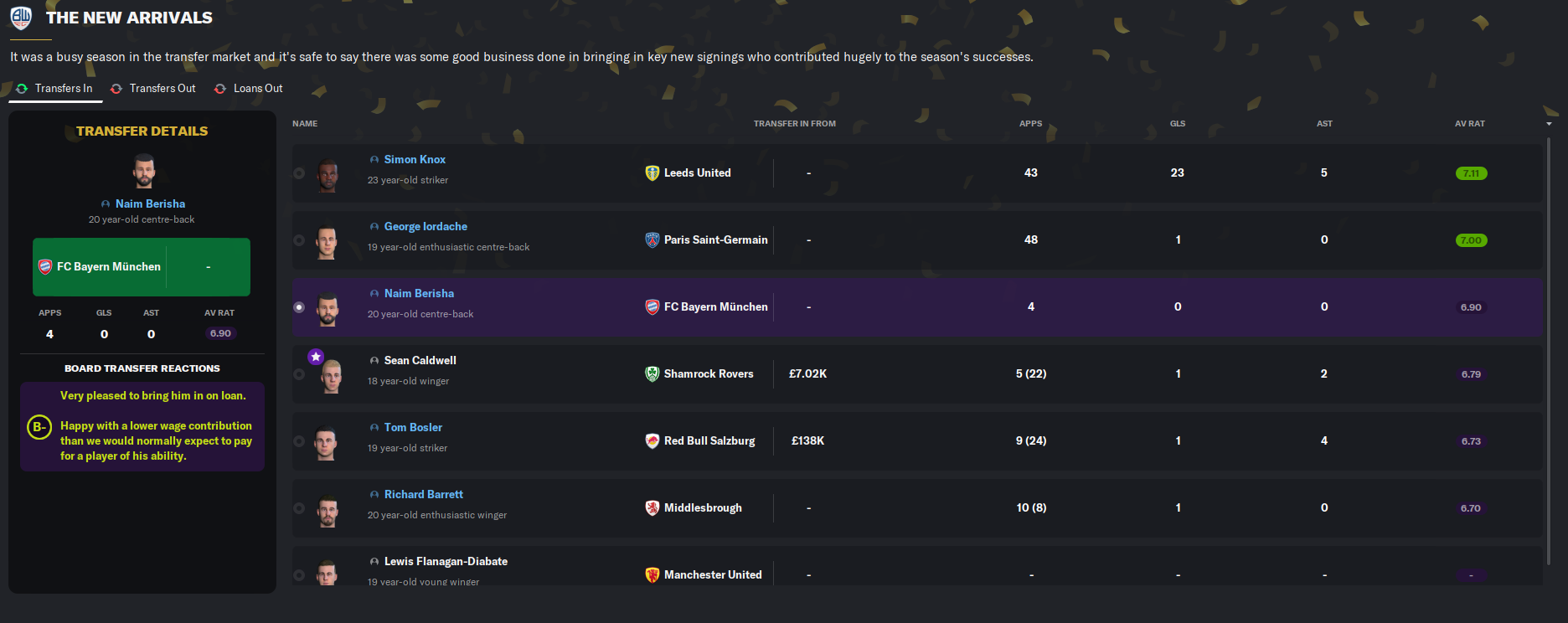Click the Manchester United club badge

652,575
